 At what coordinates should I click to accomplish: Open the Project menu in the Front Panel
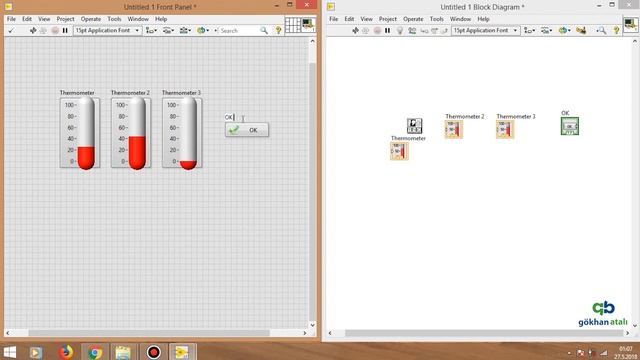point(65,19)
